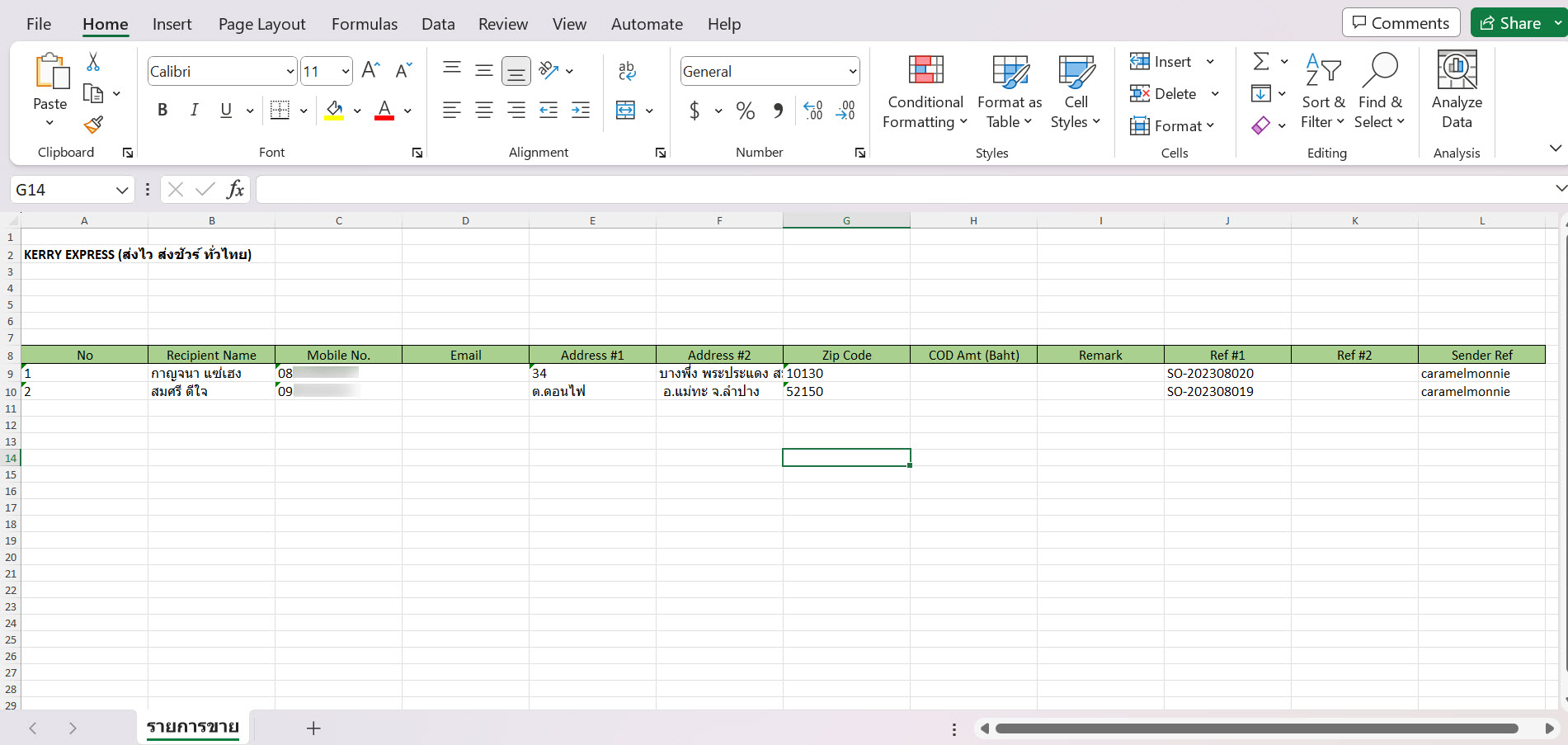Add a new sheet with plus icon
Screen dimensions: 1568x745
point(313,728)
